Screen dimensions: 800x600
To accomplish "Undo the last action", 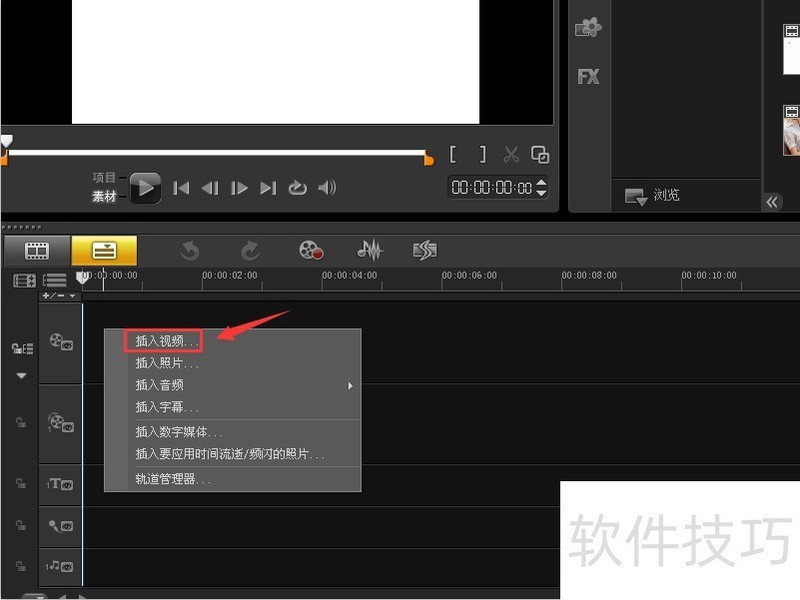I will [190, 251].
